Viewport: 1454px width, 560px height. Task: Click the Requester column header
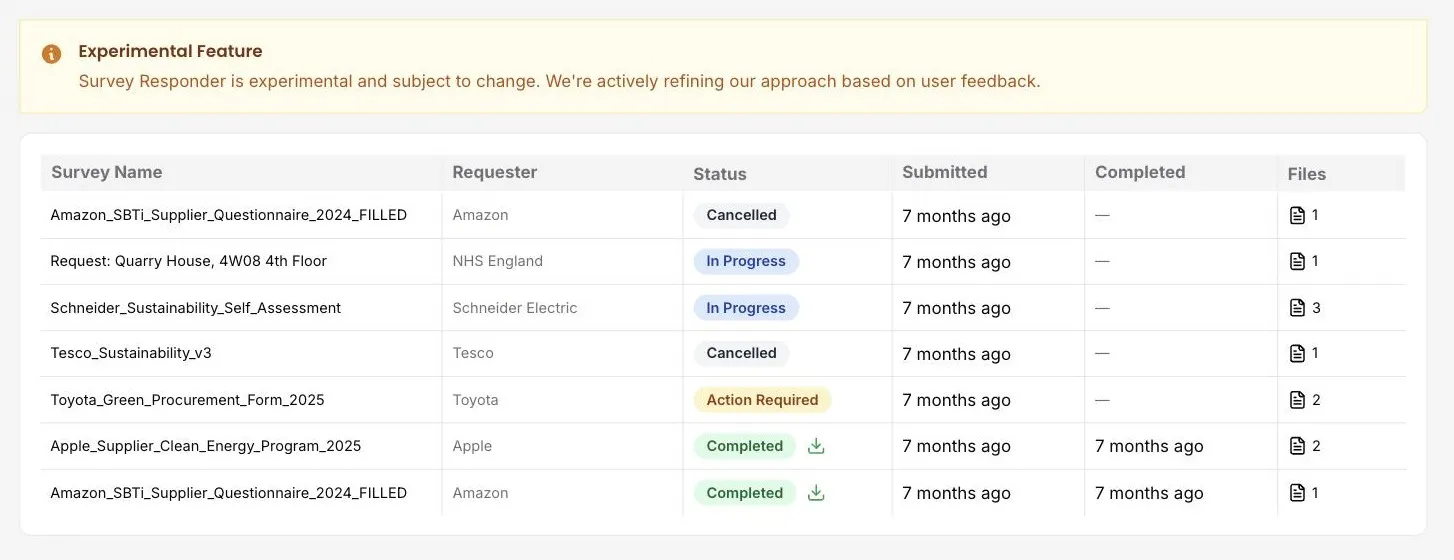pyautogui.click(x=495, y=172)
